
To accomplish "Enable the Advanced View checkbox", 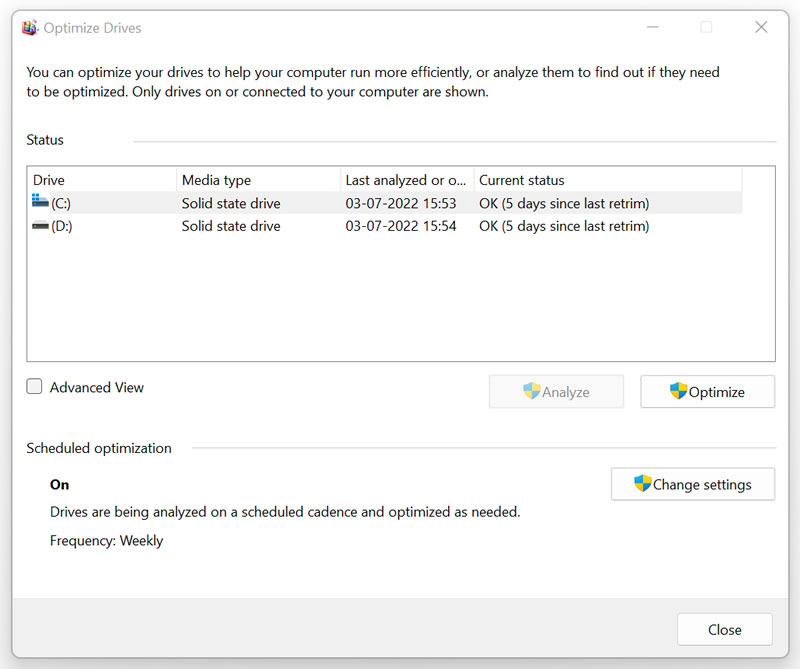I will pyautogui.click(x=34, y=387).
